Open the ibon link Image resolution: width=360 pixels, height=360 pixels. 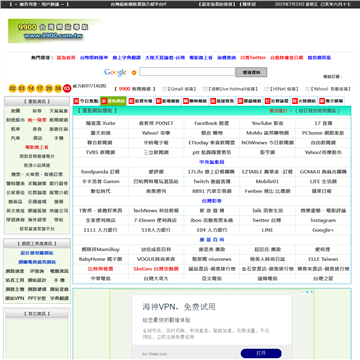point(212,220)
